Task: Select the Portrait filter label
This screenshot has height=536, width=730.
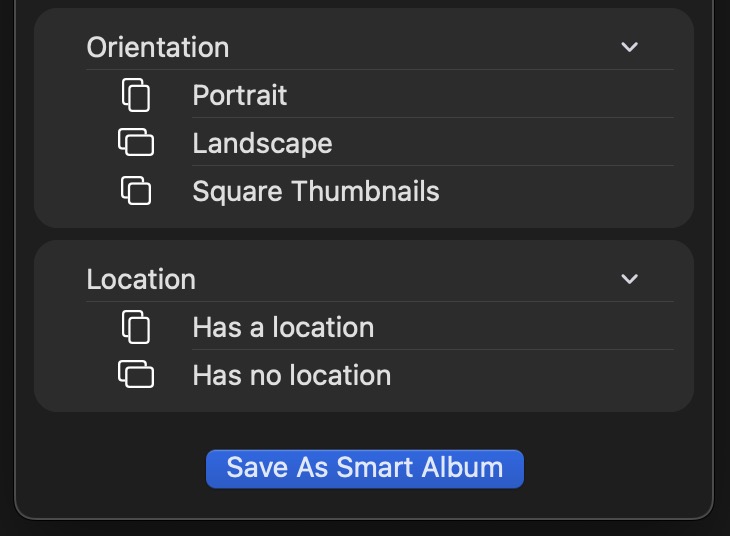Action: 240,95
